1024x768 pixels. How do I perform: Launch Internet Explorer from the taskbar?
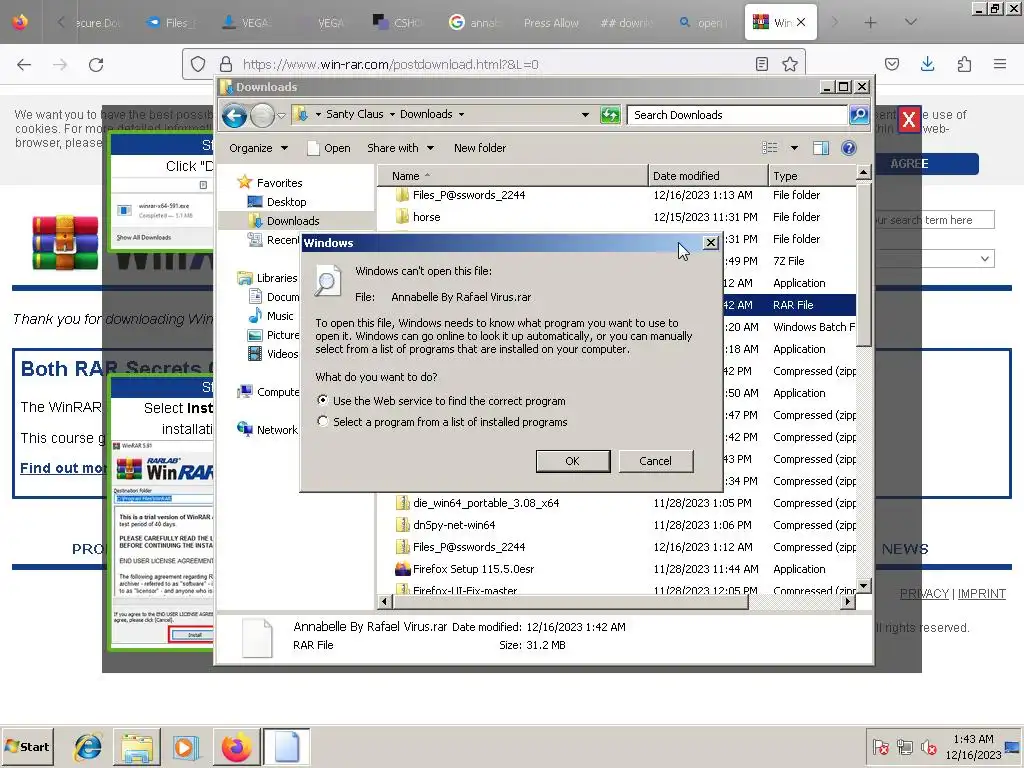[x=88, y=746]
